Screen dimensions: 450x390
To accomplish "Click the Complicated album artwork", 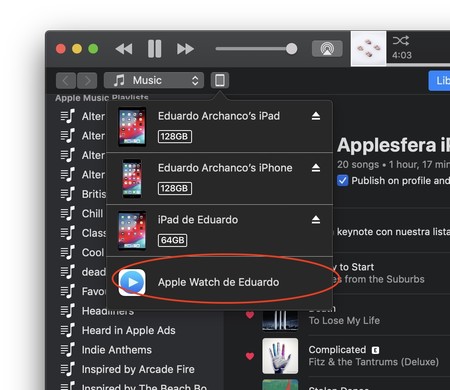I will [x=280, y=356].
